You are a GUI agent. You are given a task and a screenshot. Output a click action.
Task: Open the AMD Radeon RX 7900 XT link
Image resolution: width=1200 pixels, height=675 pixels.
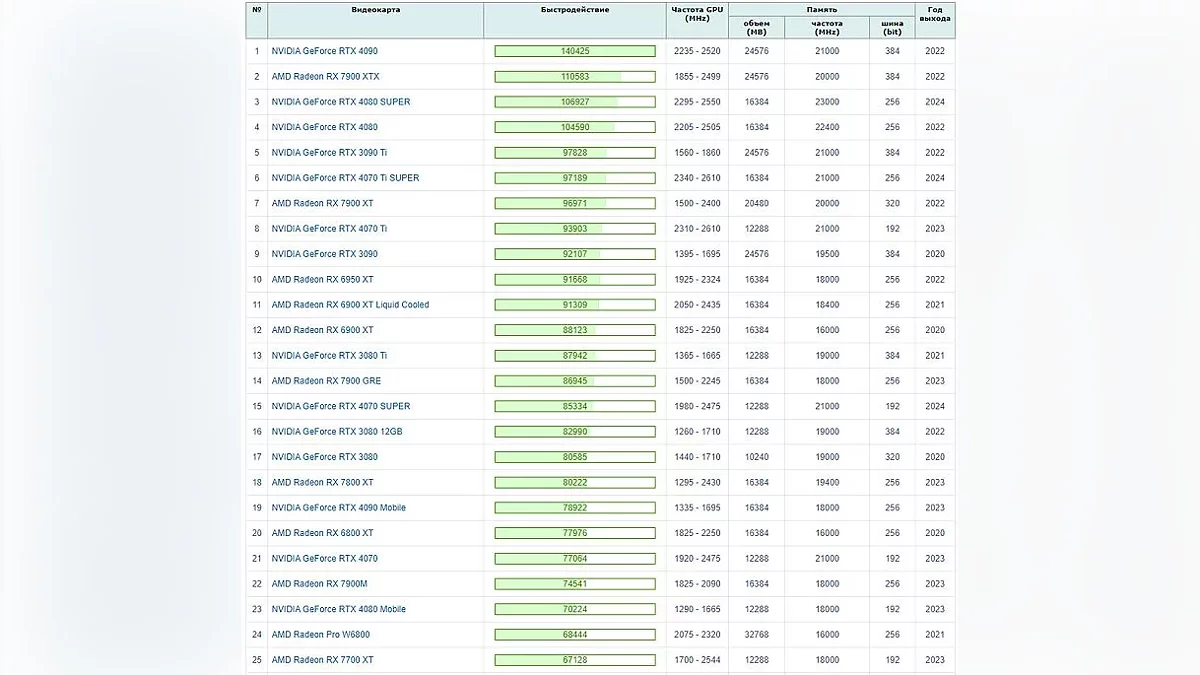(x=322, y=203)
